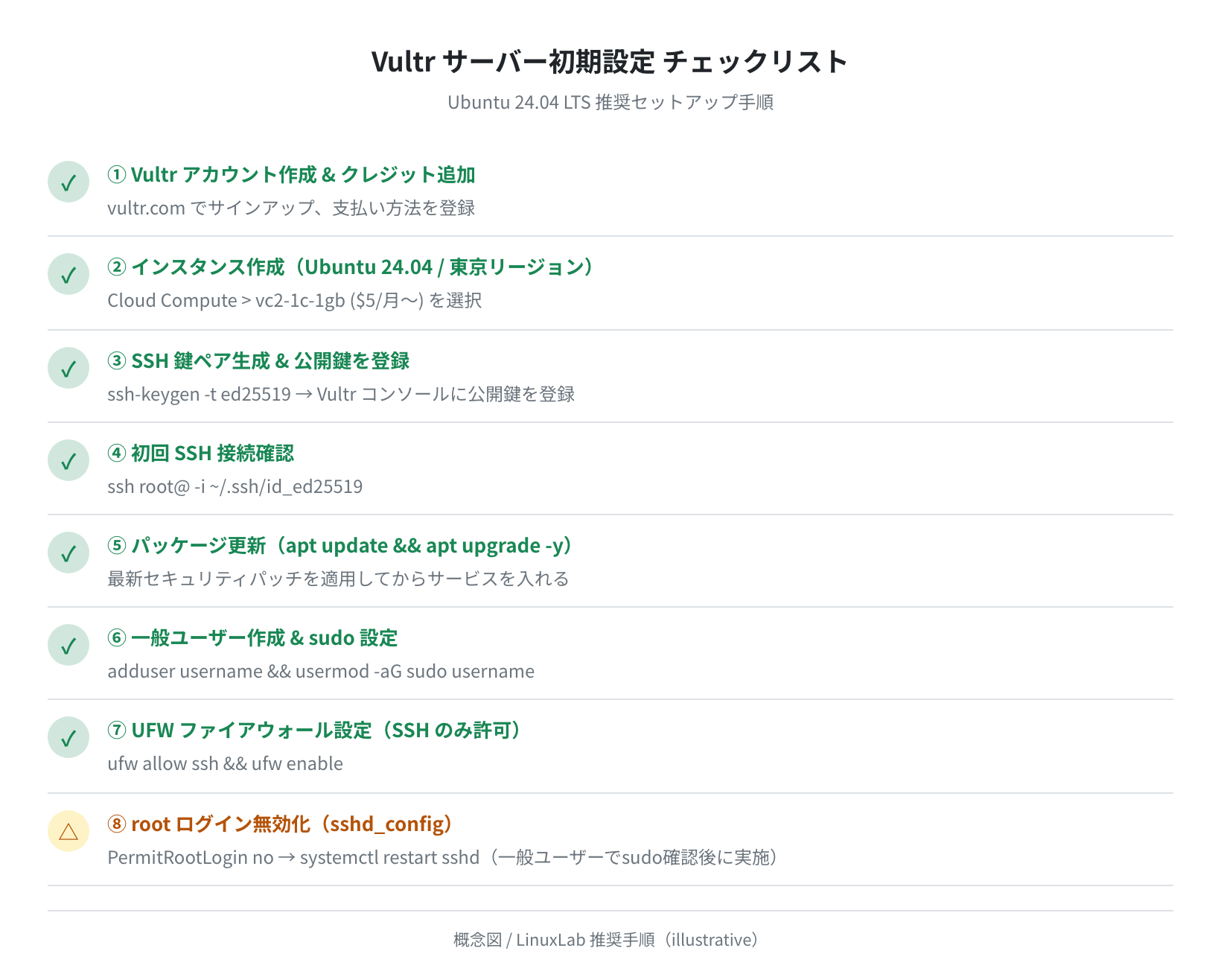The image size is (1221, 980).
Task: Click the warning triangle icon for step ⑧ root ログイン無効化
Action: 68,831
